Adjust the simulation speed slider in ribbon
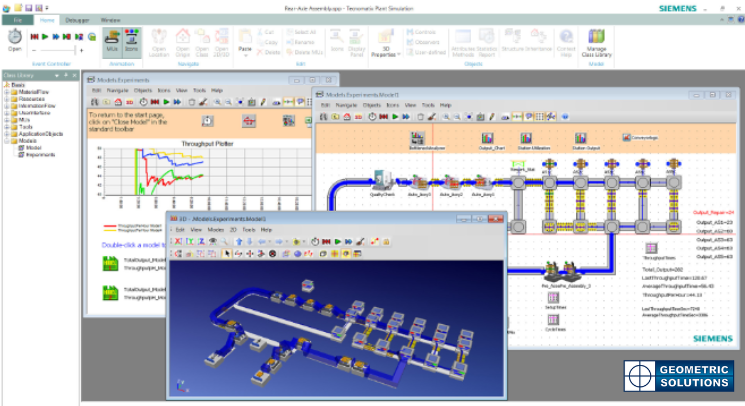Screen dimensions: 745x406 point(57,50)
